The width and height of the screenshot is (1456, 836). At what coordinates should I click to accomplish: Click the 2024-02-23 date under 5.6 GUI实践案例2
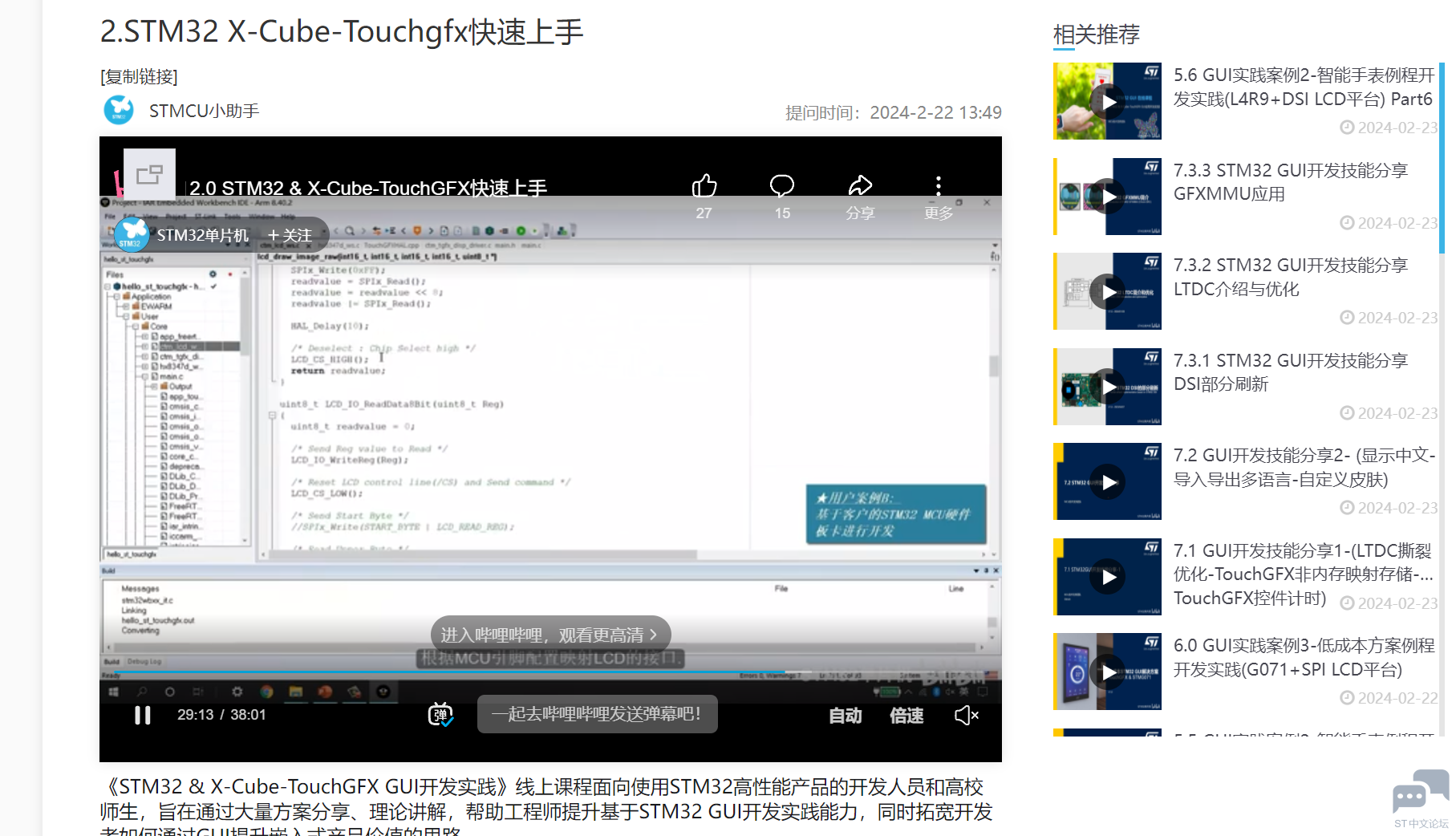pos(1389,128)
